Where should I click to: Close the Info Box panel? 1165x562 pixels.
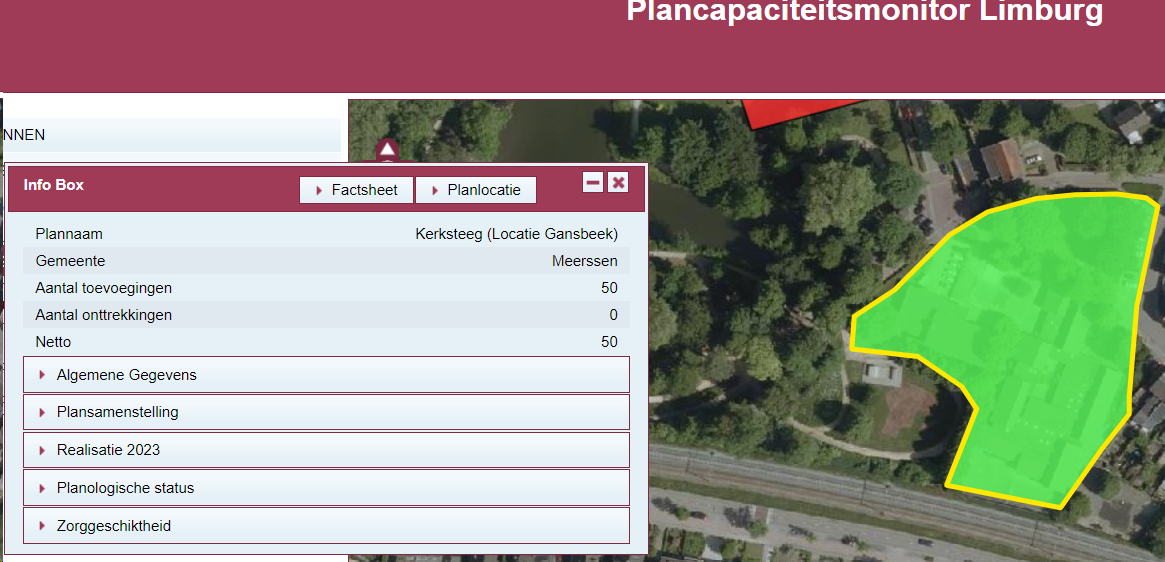coord(618,182)
